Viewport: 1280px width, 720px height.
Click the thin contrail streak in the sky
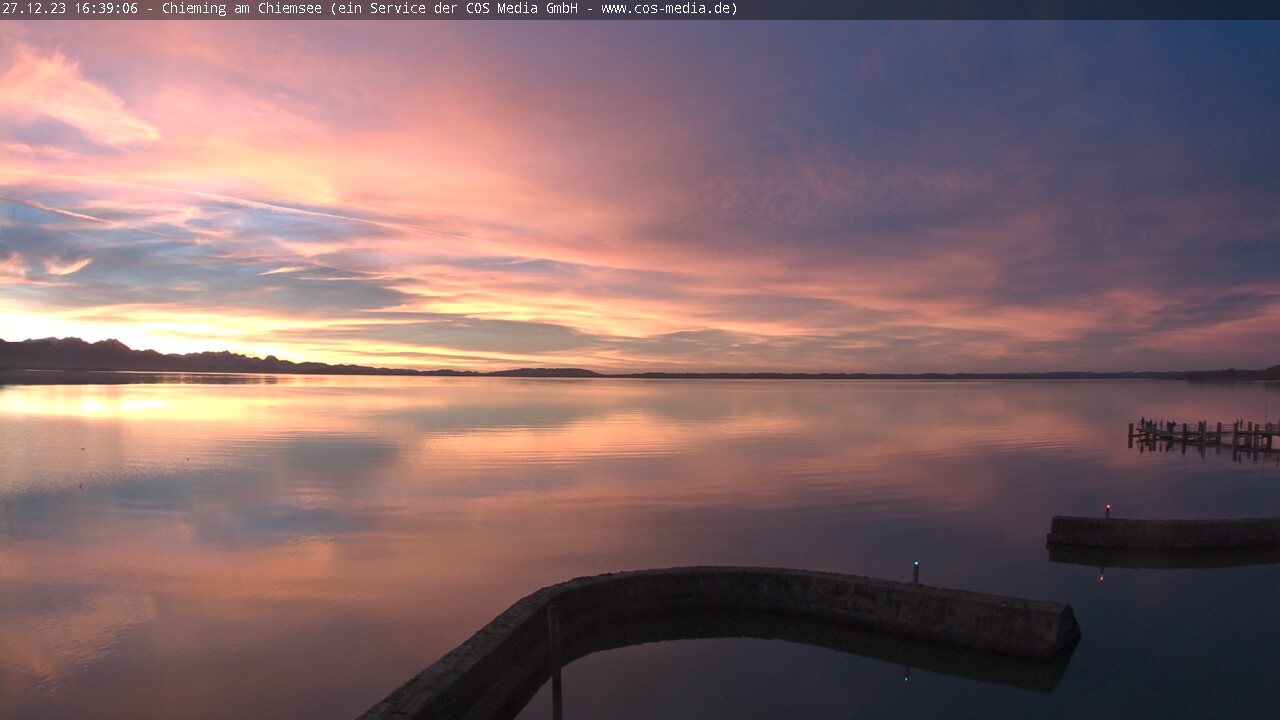(x=250, y=205)
